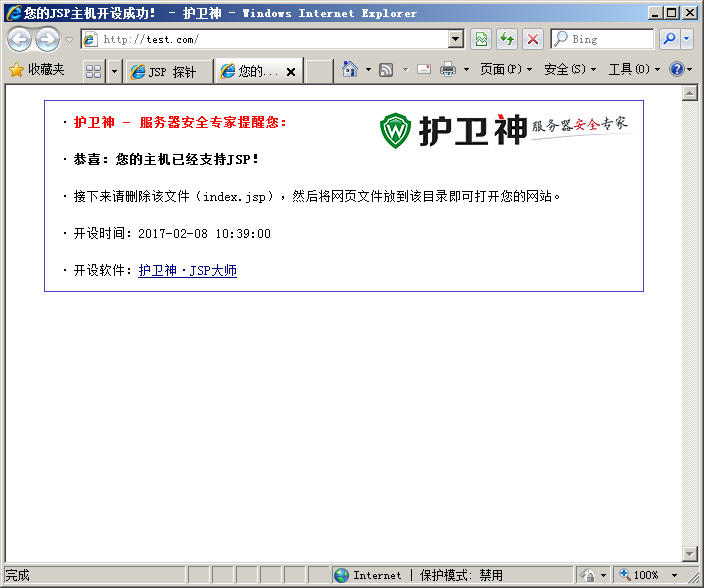Image resolution: width=704 pixels, height=588 pixels.
Task: Expand the print options dropdown arrow
Action: (x=466, y=70)
